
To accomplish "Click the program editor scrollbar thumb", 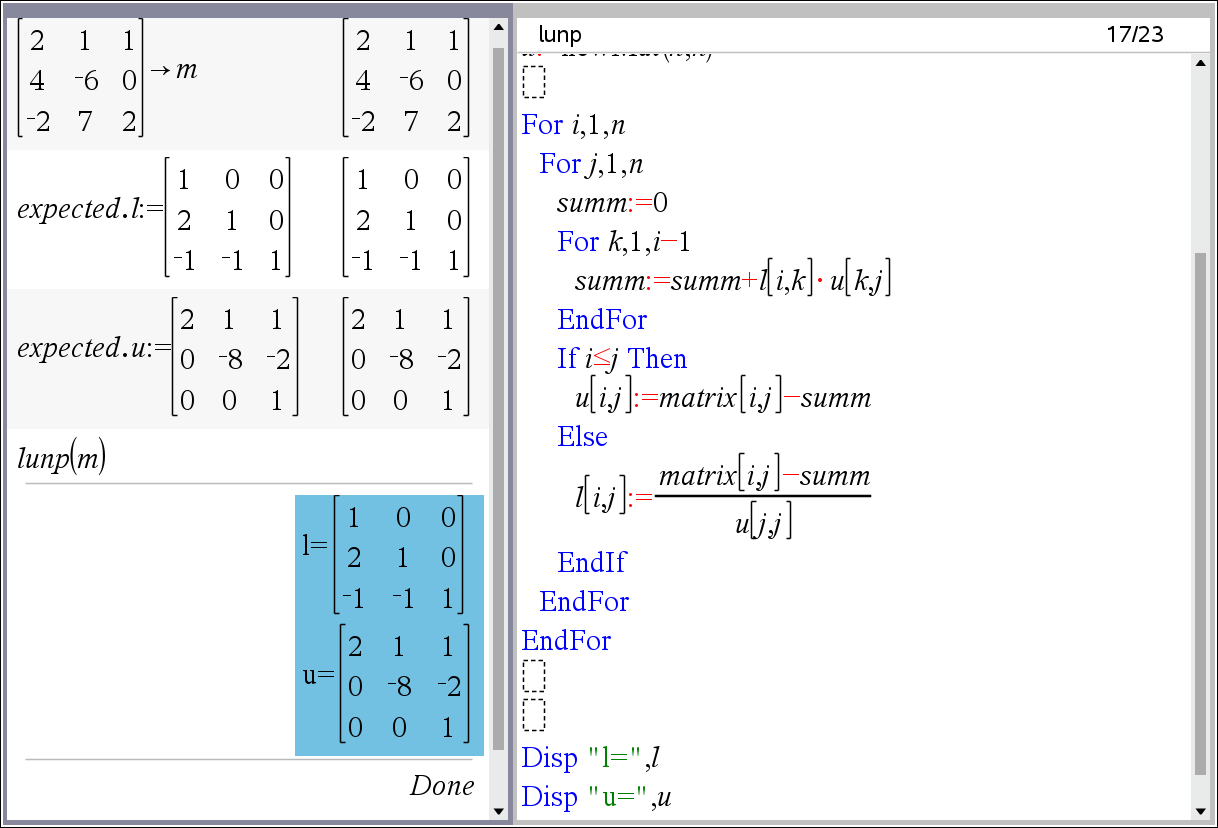I will point(1201,510).
